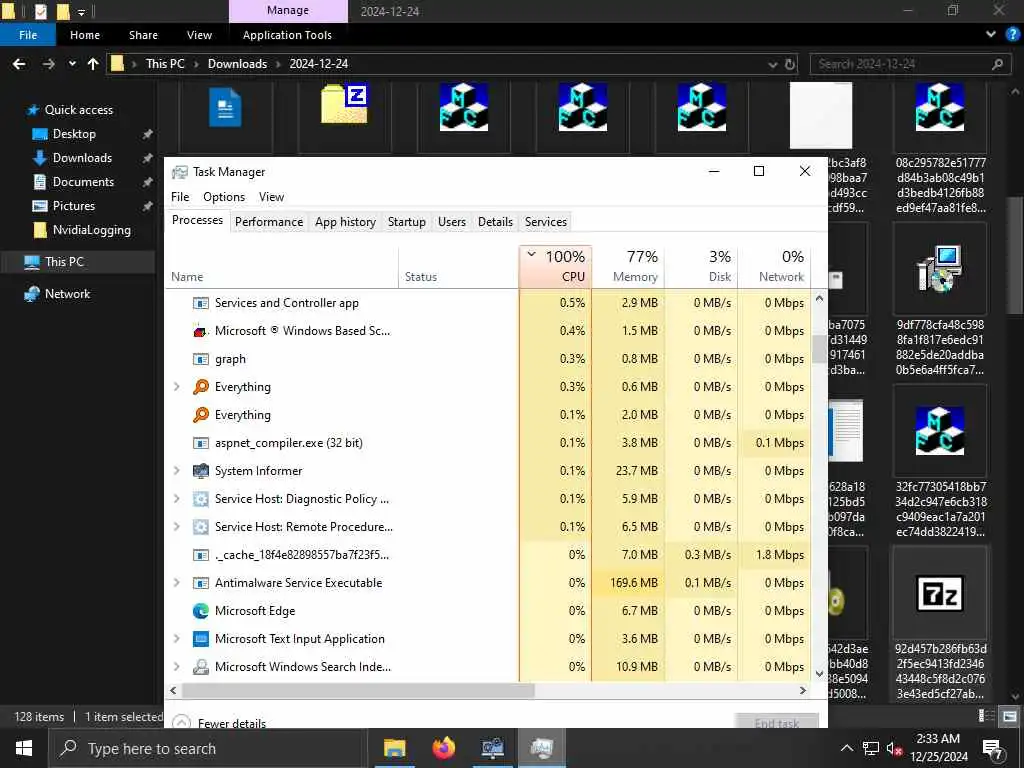Select the zipped folder icon in Explorer
The height and width of the screenshot is (768, 1024).
point(344,104)
